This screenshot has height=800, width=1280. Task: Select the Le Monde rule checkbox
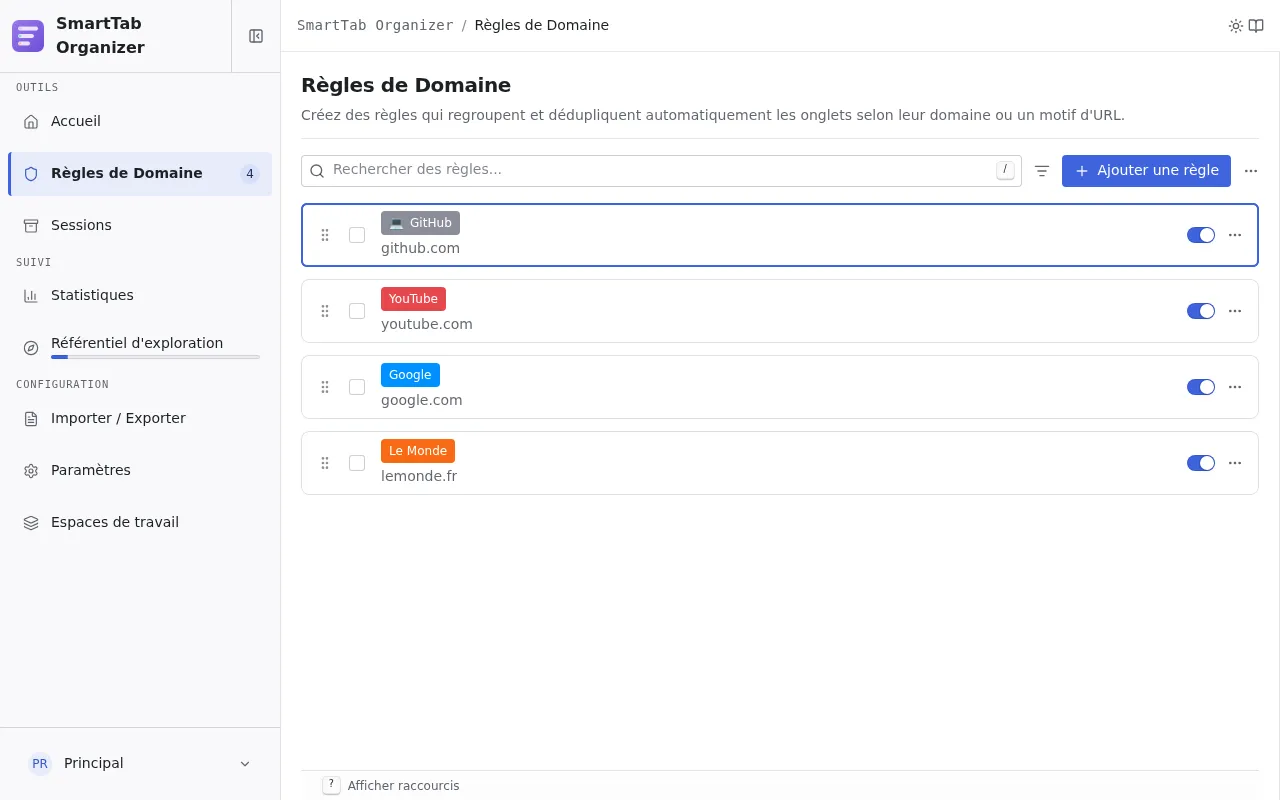click(x=357, y=463)
